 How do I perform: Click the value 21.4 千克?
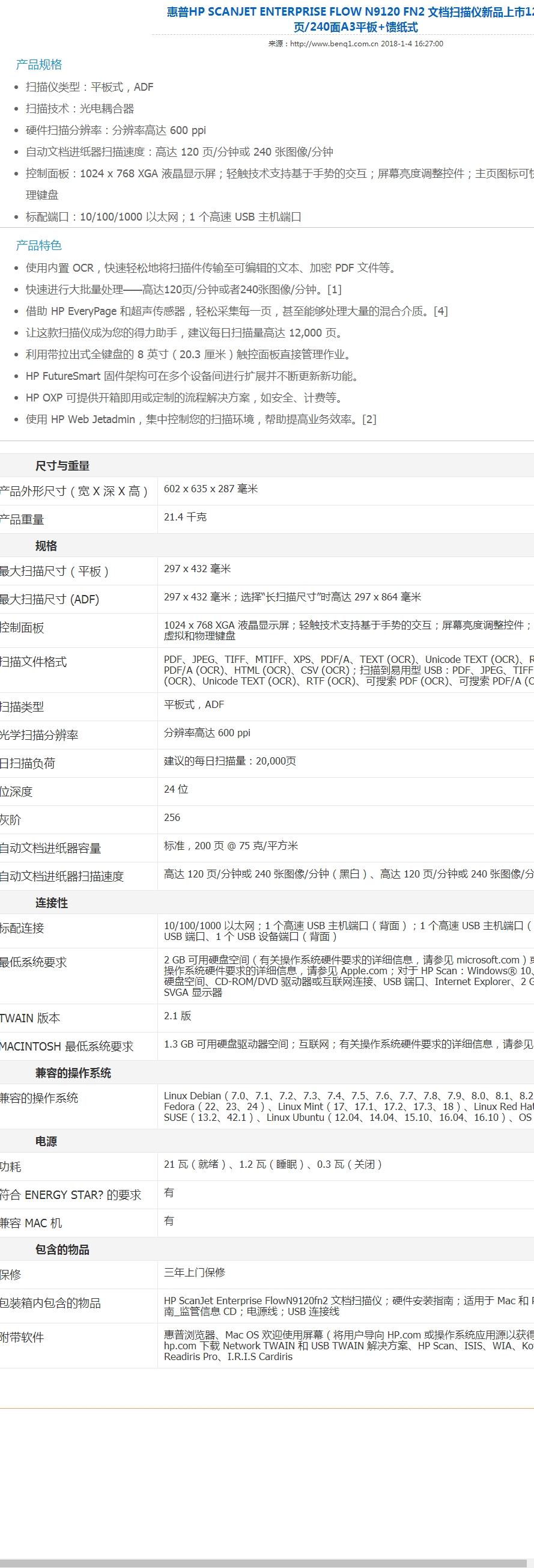pyautogui.click(x=185, y=517)
